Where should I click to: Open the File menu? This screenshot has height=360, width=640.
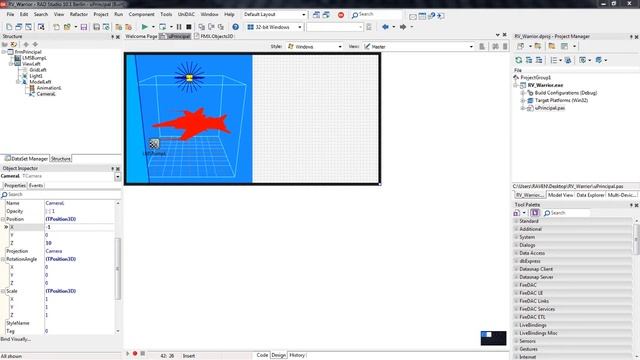(10, 14)
